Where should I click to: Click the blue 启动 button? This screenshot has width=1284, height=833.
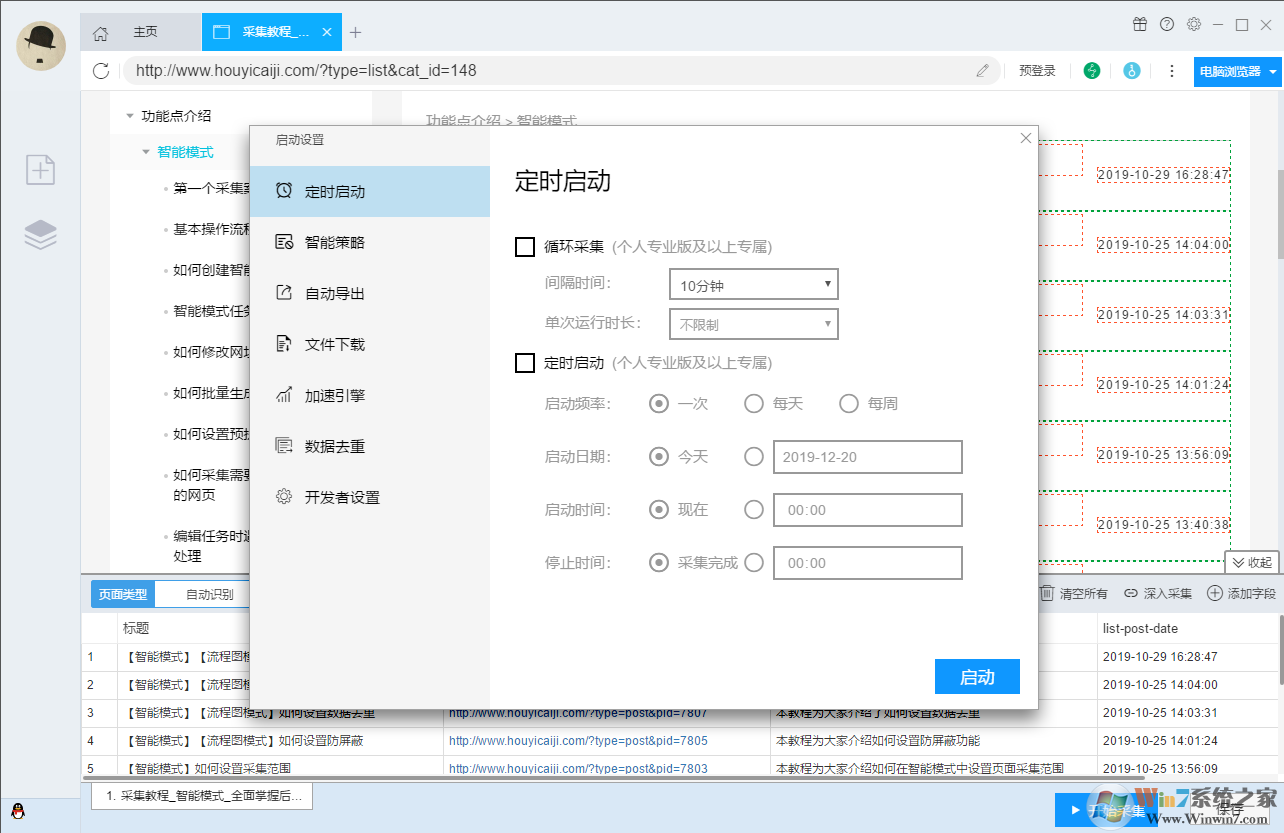point(977,676)
